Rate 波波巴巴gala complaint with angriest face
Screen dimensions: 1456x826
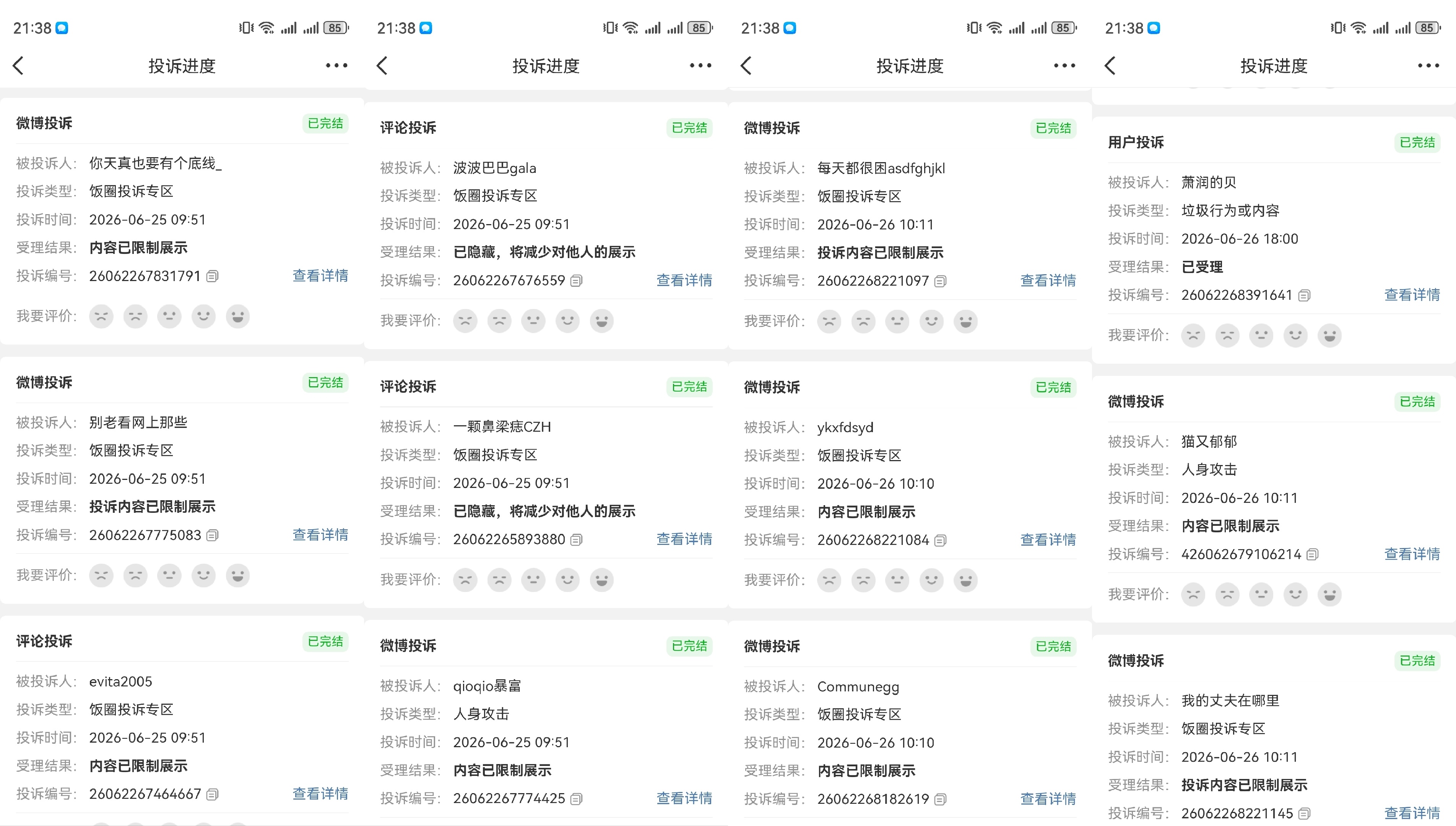click(466, 321)
